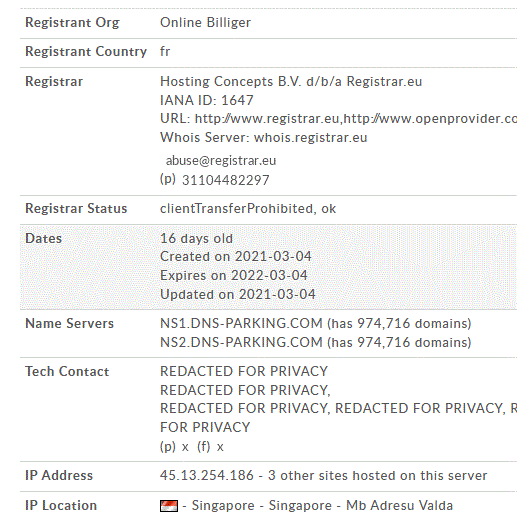517x520 pixels.
Task: Click the registrar URL http://www.registrar.eu
Action: 267,119
